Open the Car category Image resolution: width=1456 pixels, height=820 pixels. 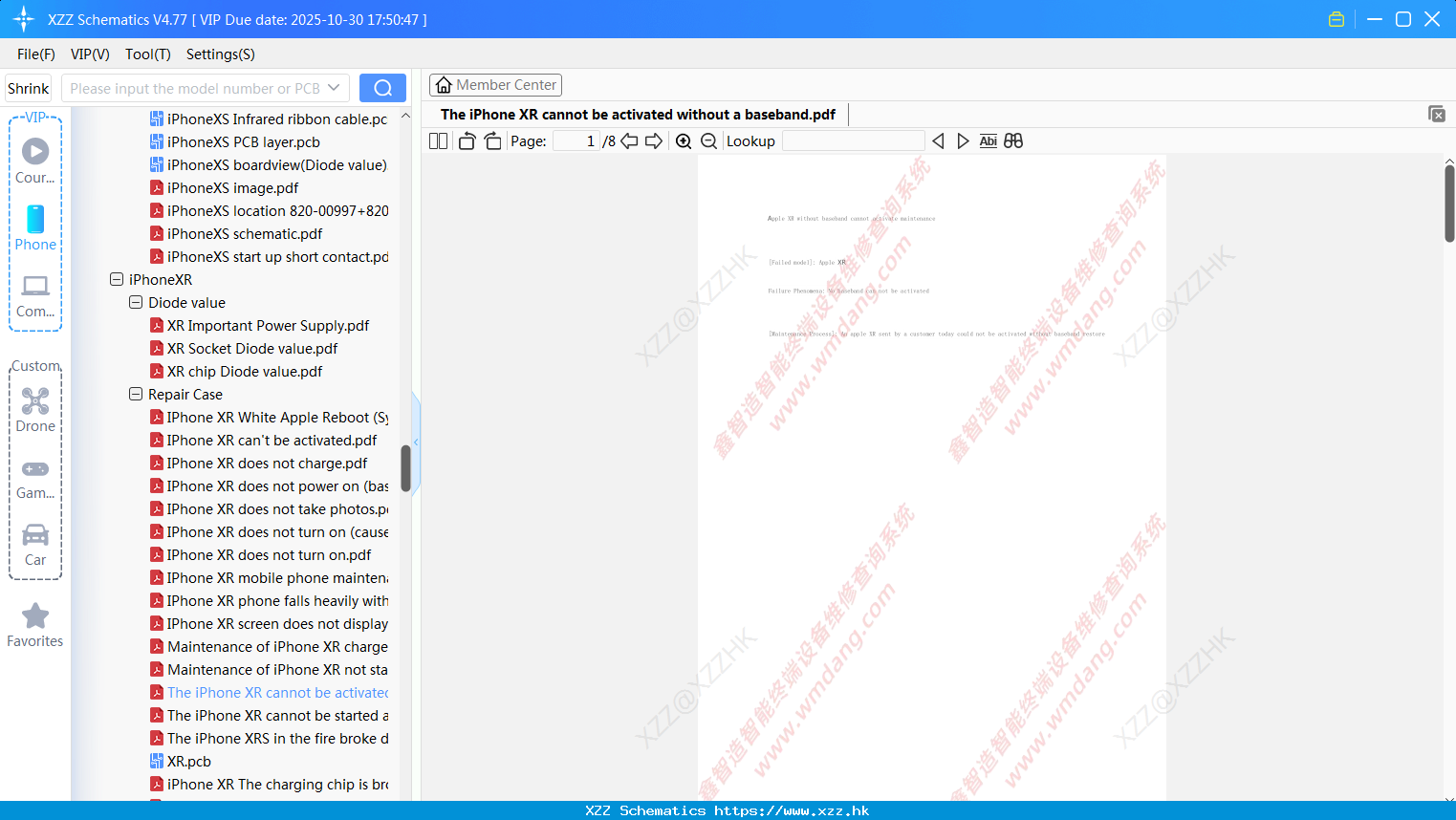click(x=35, y=534)
